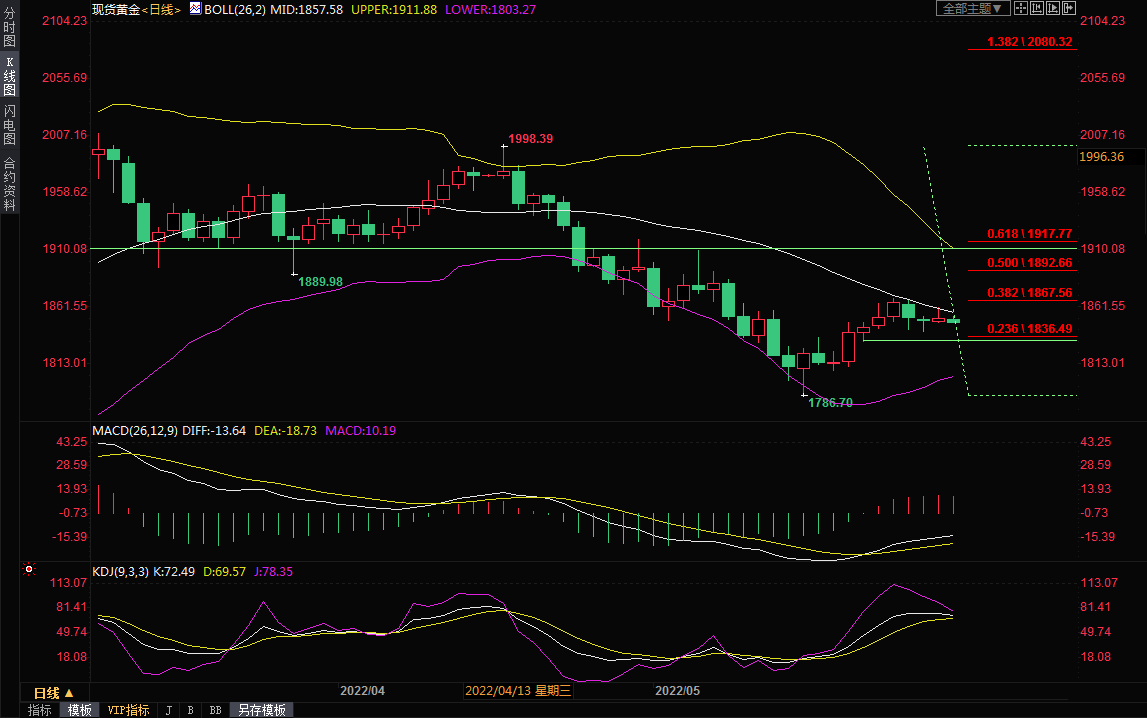Click the 0.618 Fibonacci level label
1147x718 pixels.
tap(1029, 233)
